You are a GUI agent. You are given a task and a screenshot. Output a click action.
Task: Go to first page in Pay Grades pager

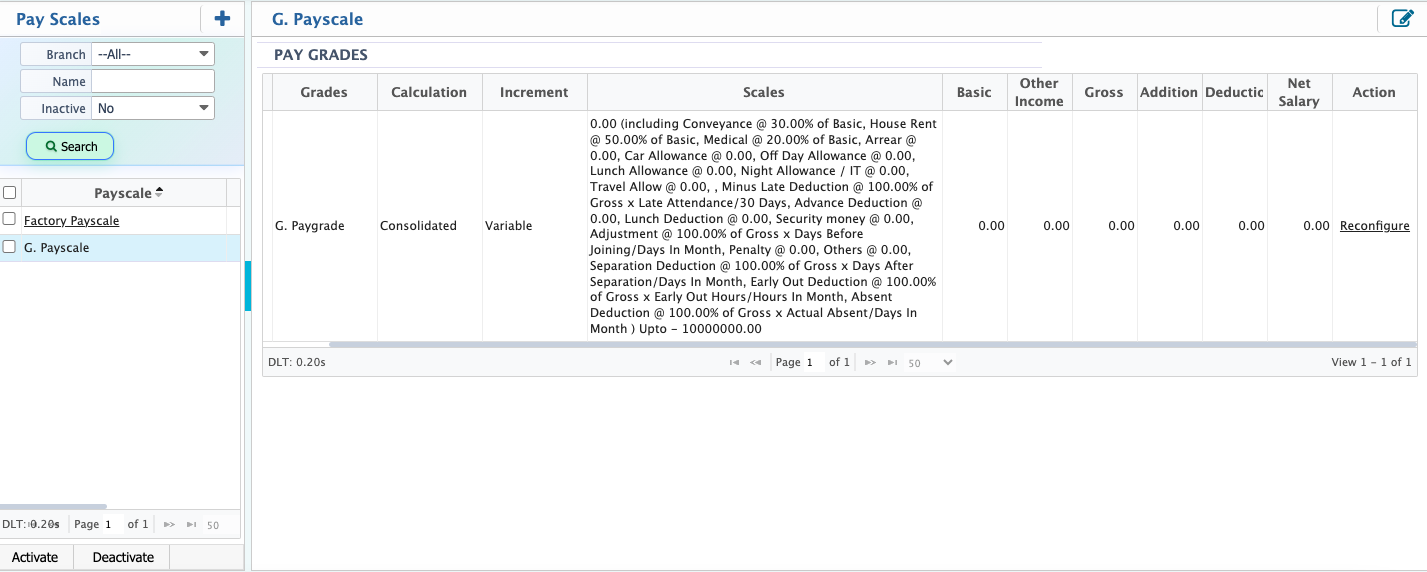(734, 362)
